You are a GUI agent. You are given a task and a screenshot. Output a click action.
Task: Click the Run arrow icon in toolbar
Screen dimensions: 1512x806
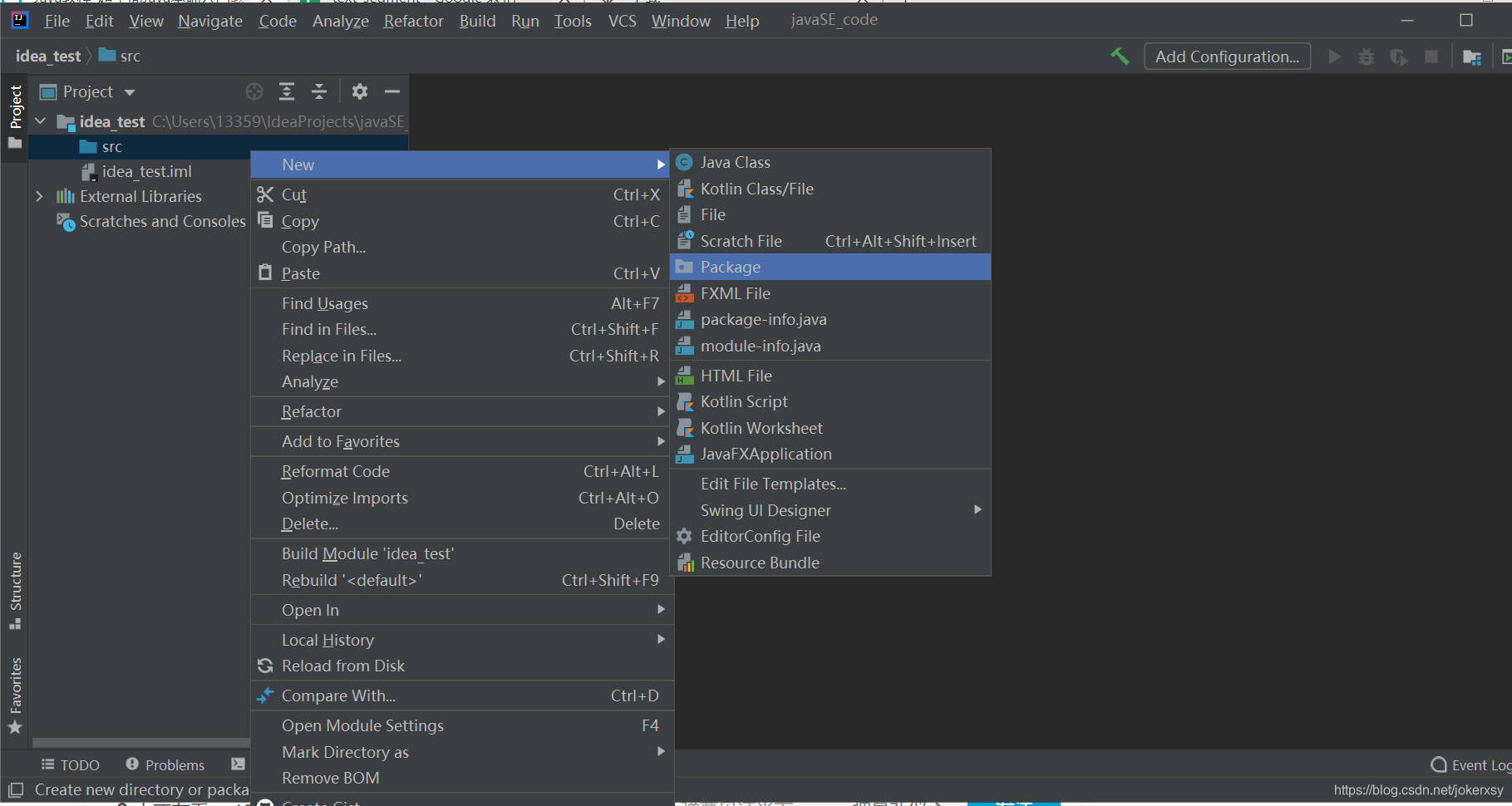pos(1334,57)
